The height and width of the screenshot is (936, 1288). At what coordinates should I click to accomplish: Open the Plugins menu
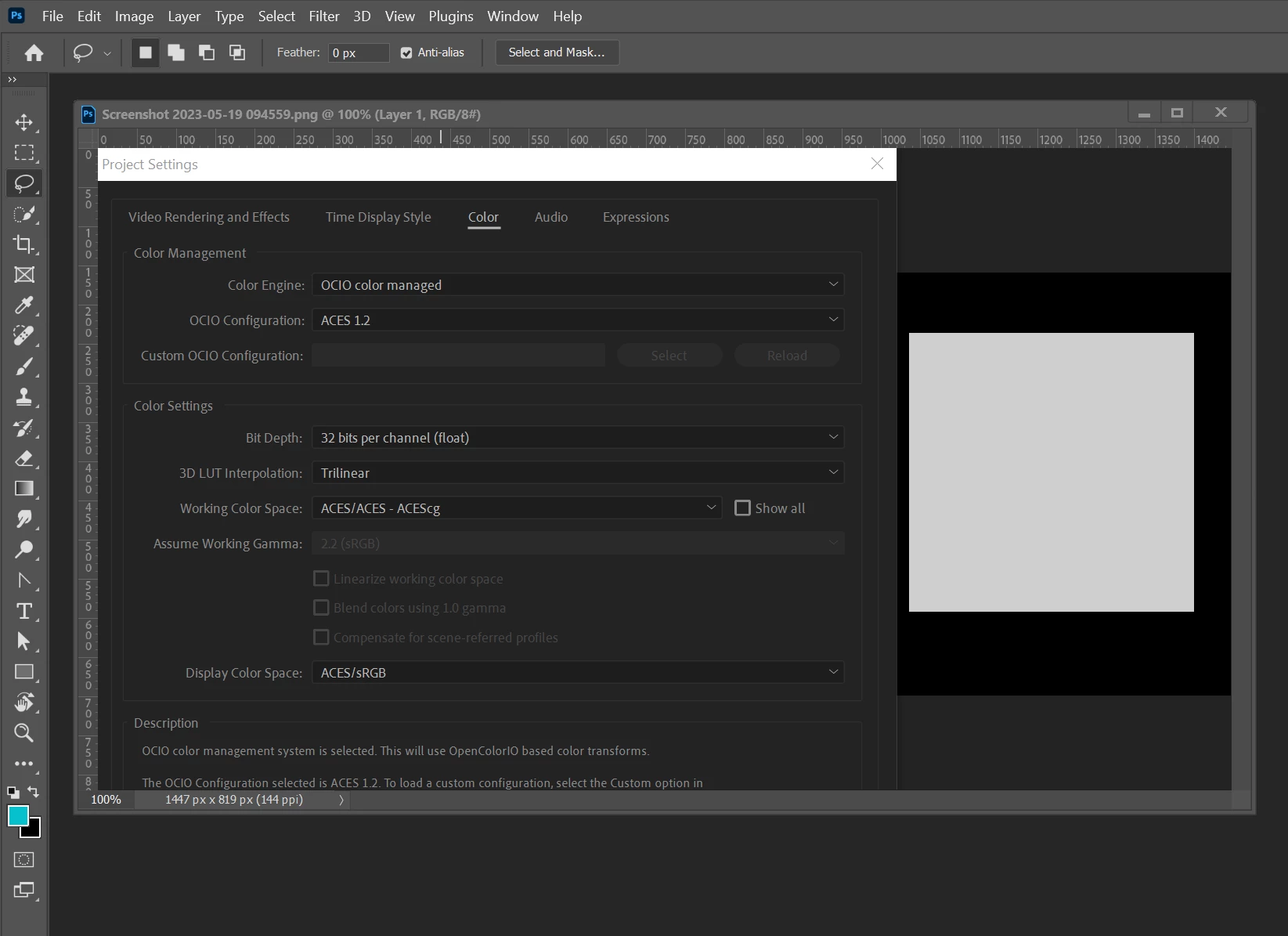tap(451, 16)
